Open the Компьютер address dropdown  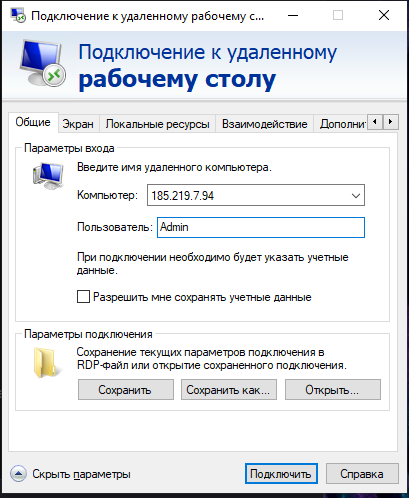tap(356, 195)
